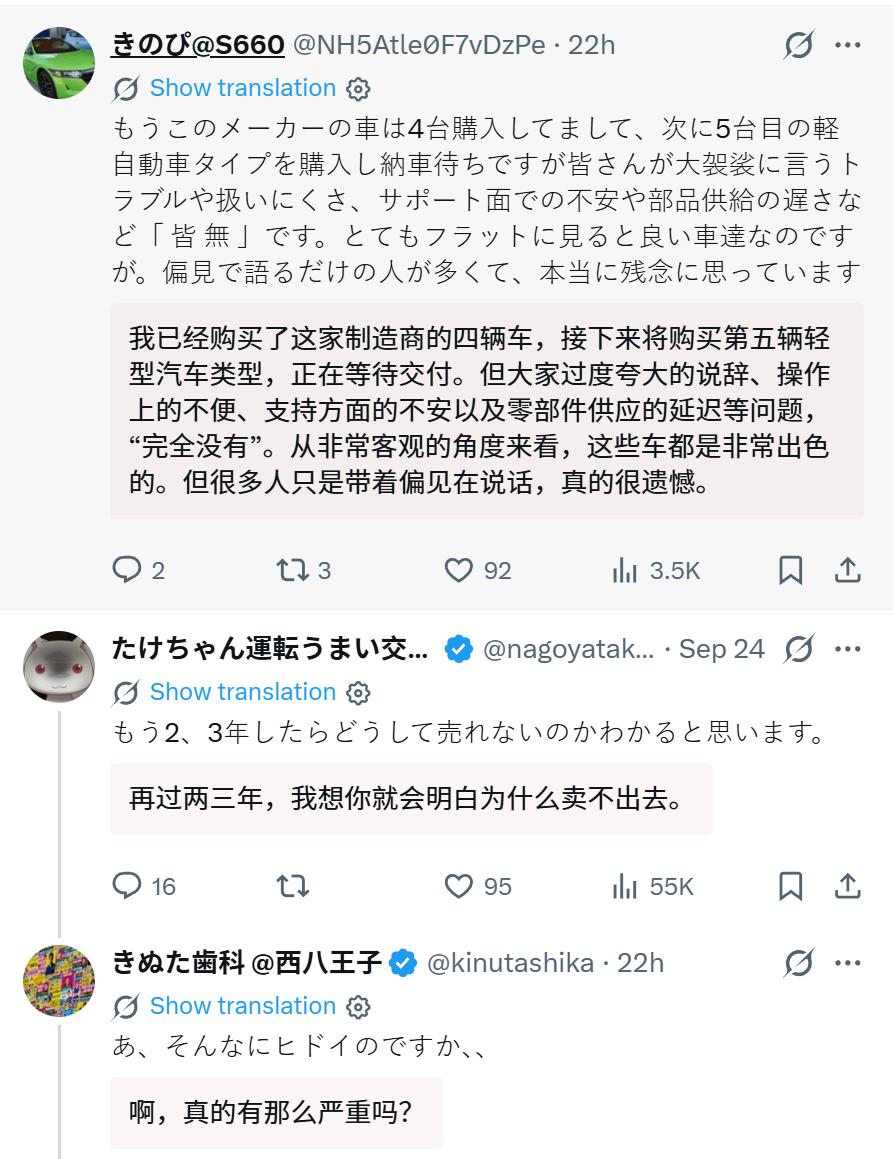This screenshot has width=893, height=1159.
Task: Open translation settings gear on first post
Action: (x=358, y=89)
